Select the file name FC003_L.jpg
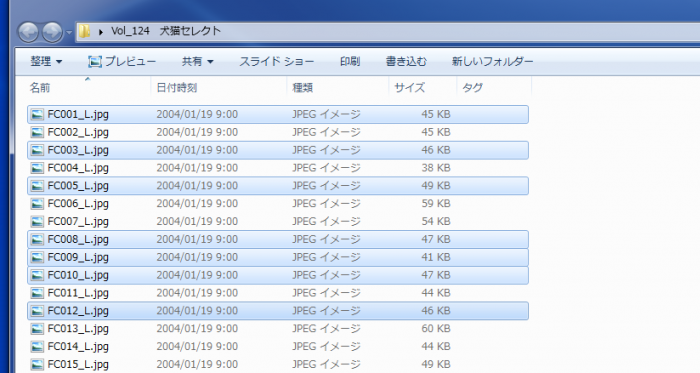700x373 pixels. pyautogui.click(x=78, y=150)
